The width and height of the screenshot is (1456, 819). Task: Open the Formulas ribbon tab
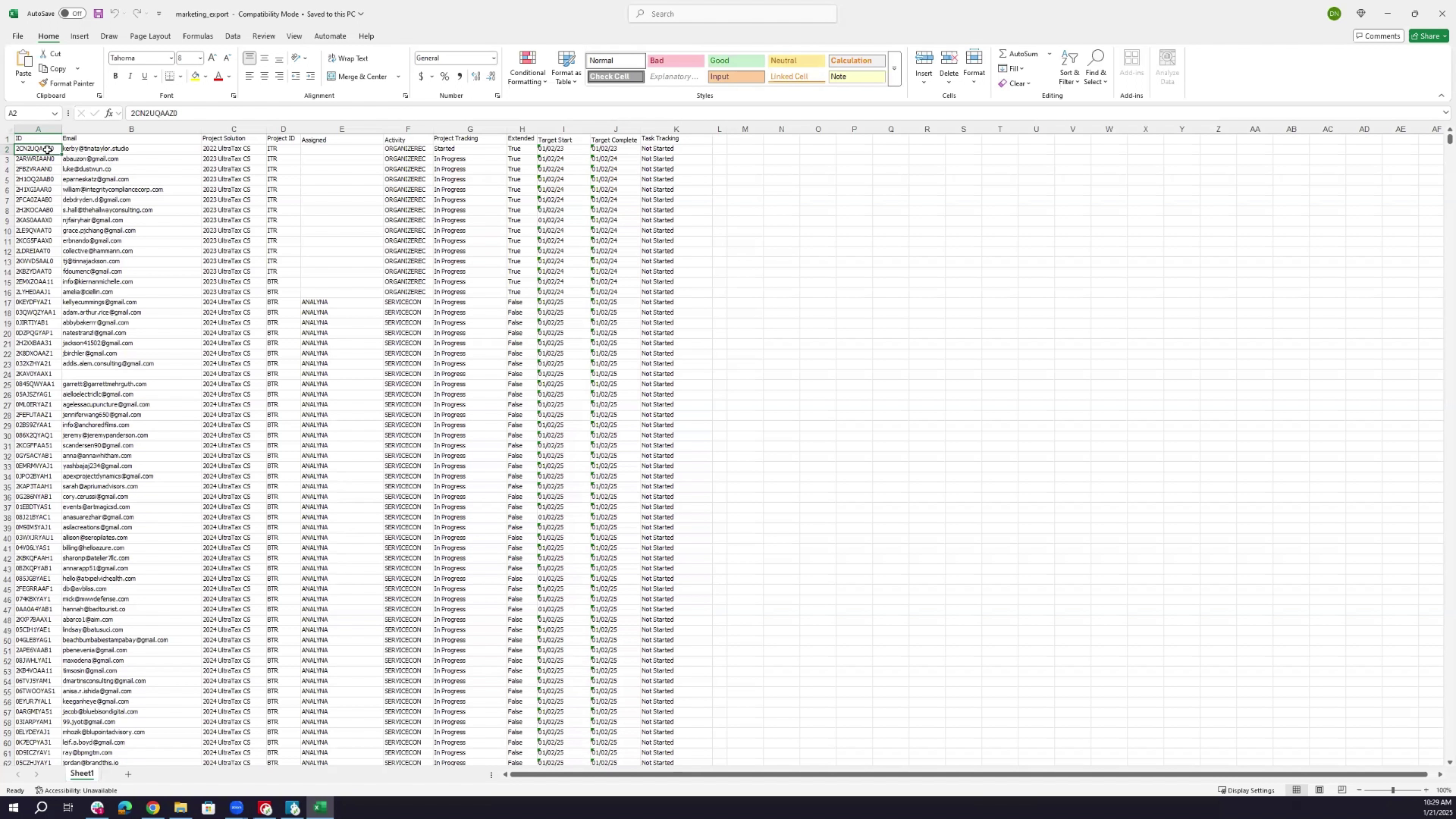point(197,36)
